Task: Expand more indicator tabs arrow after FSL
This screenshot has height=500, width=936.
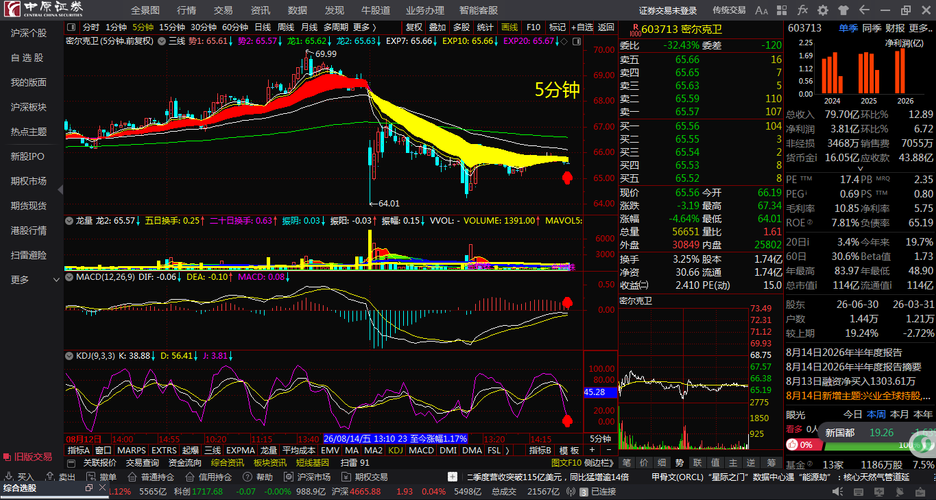Action: tap(508, 450)
